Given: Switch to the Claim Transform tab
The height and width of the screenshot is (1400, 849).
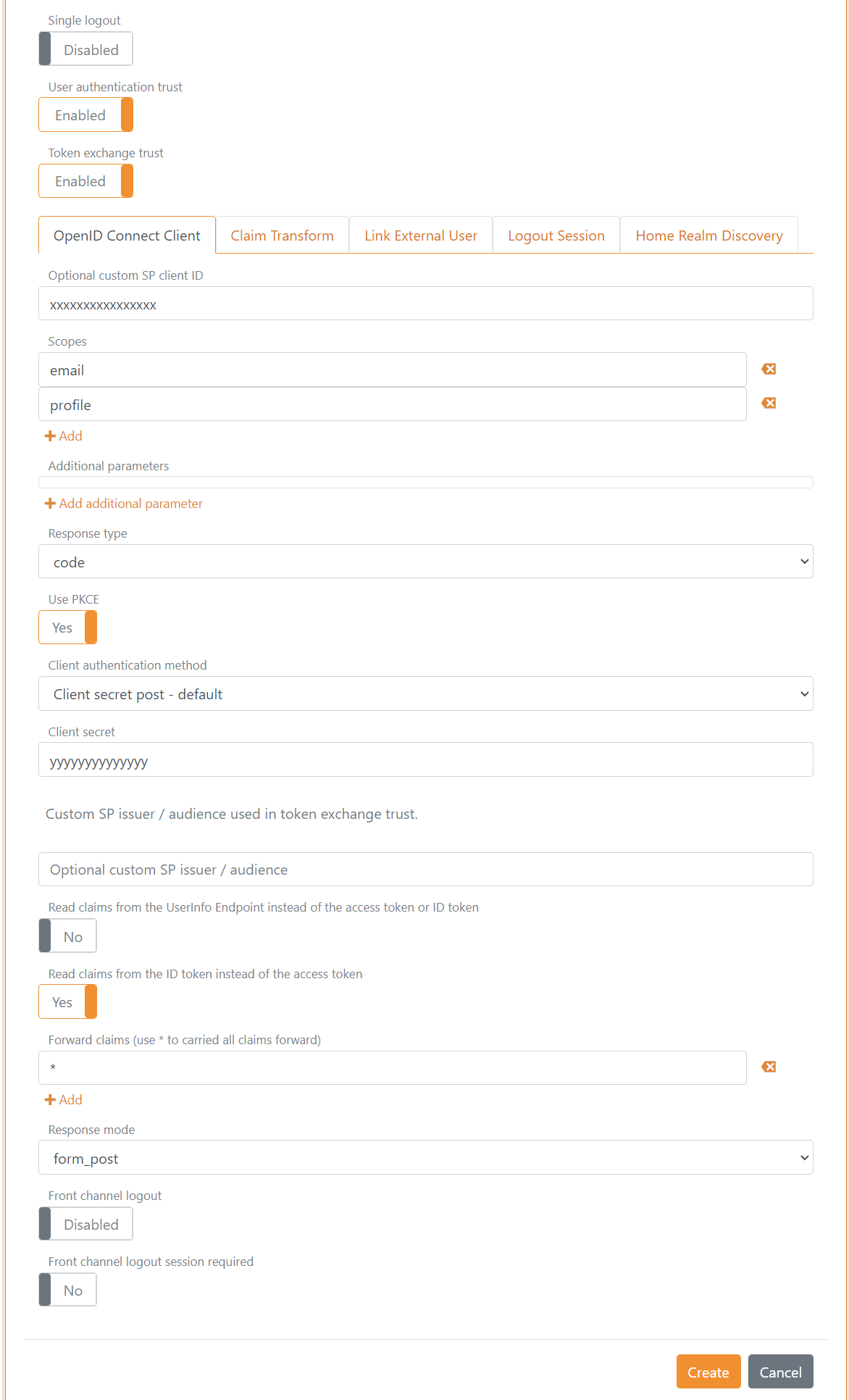Looking at the screenshot, I should pyautogui.click(x=282, y=236).
